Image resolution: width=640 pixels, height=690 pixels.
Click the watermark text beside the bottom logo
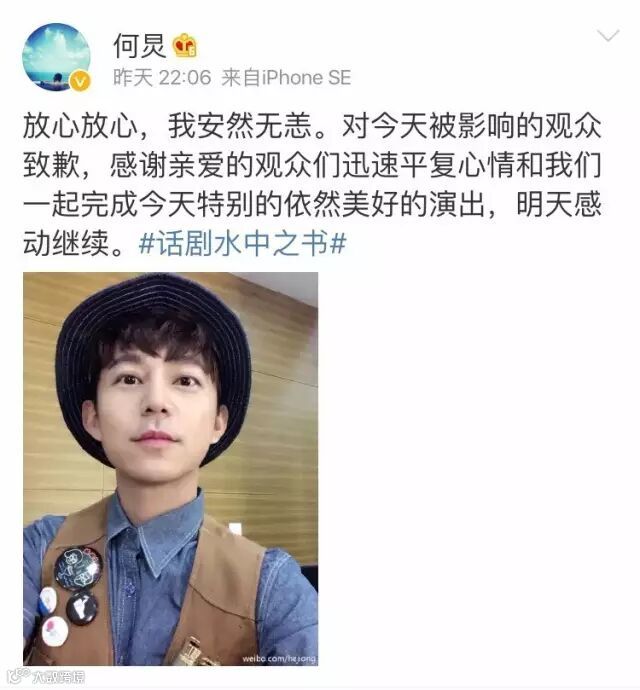[x=59, y=676]
